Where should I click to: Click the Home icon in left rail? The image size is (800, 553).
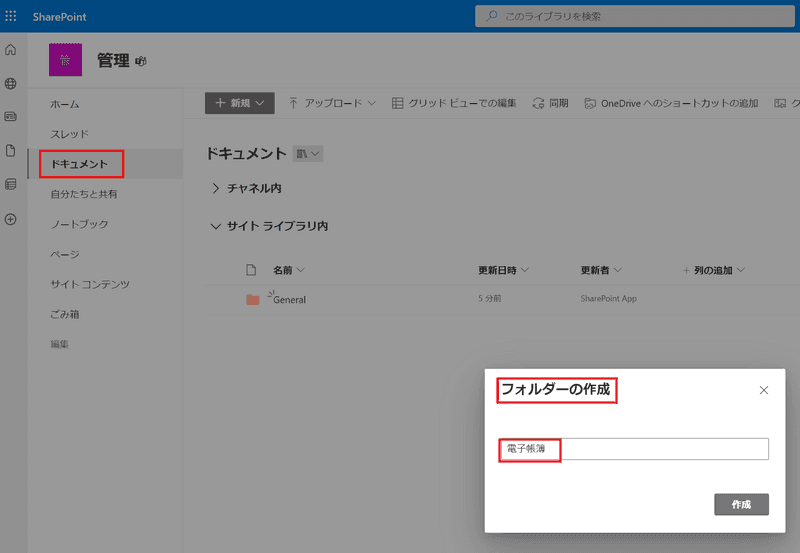coord(11,50)
